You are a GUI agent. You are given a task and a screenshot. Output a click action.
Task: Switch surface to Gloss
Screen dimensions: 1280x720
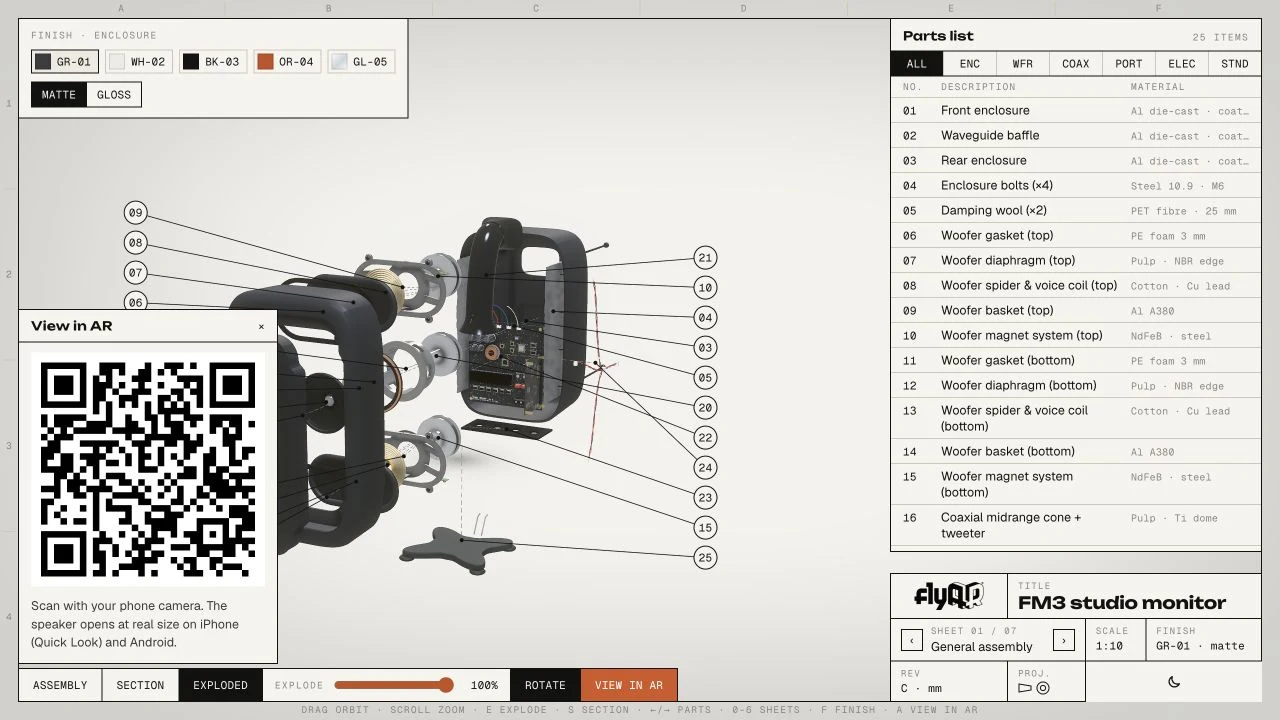pos(114,95)
